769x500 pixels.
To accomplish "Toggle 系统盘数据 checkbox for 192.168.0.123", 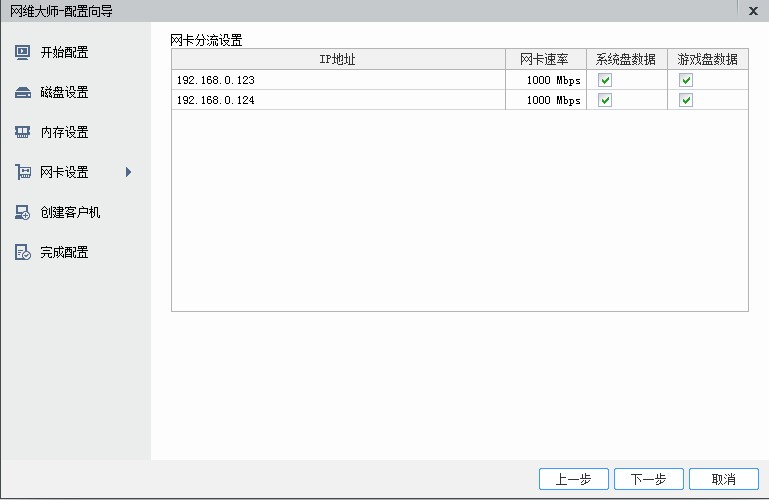I will 605,80.
